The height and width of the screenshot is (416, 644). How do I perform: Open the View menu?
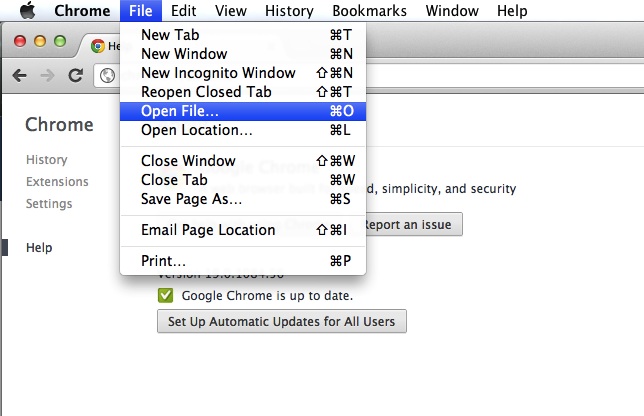click(x=231, y=11)
